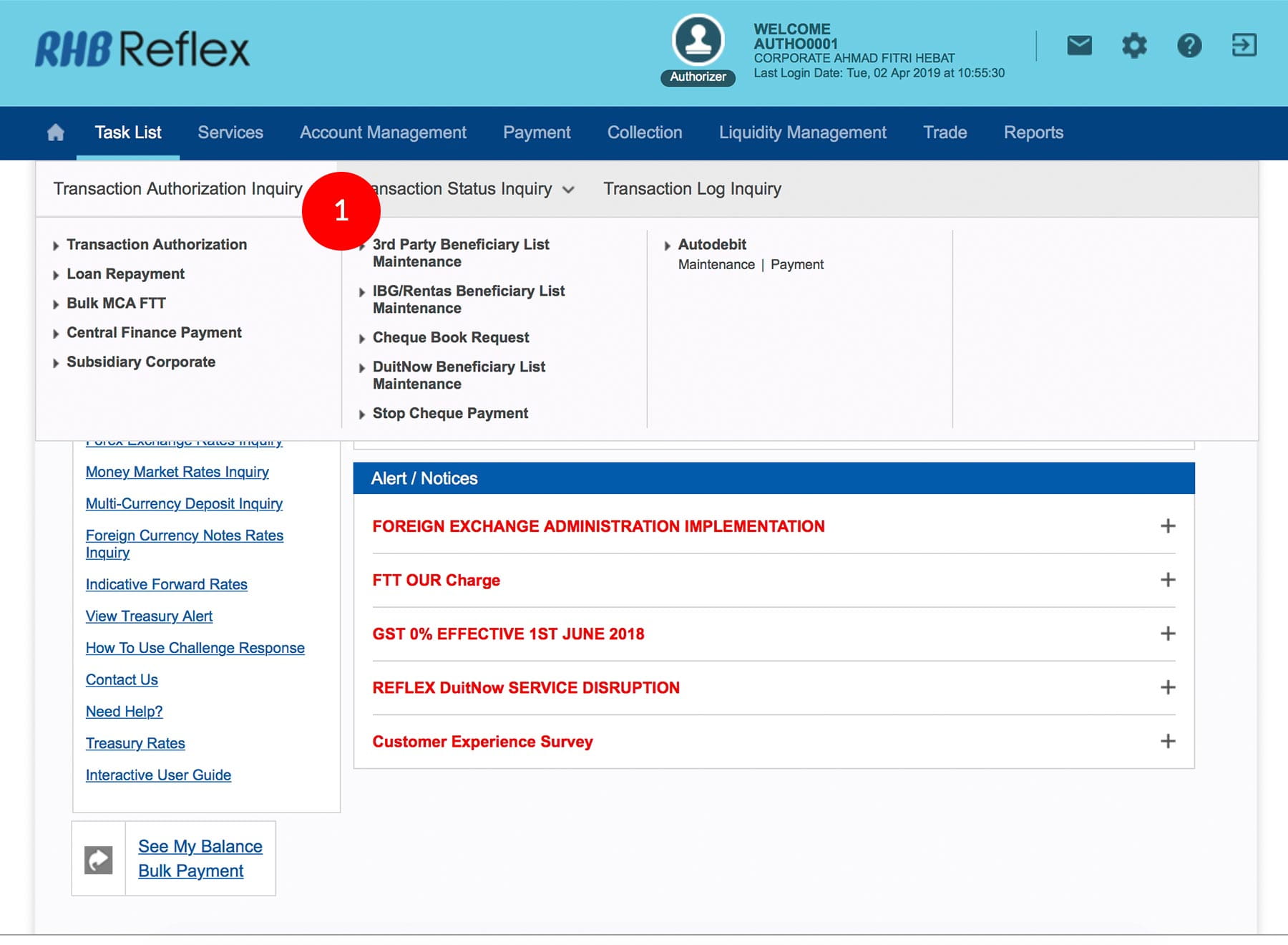The image size is (1288, 945).
Task: Click the home icon in navigation bar
Action: click(x=55, y=132)
